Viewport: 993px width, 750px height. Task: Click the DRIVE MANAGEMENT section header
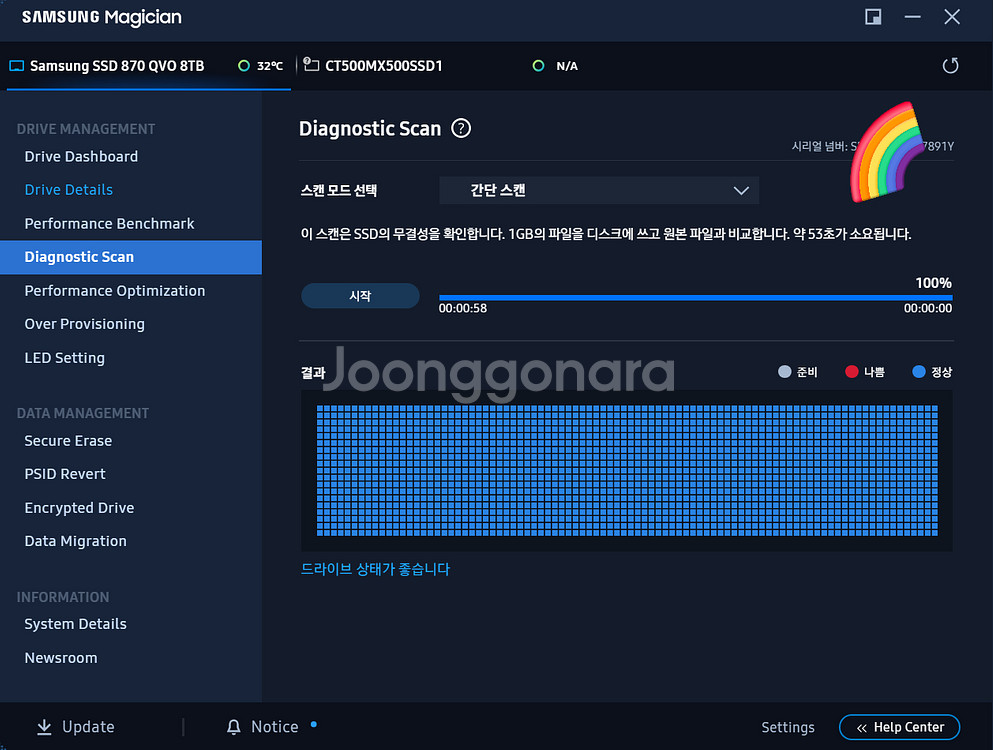click(x=85, y=129)
